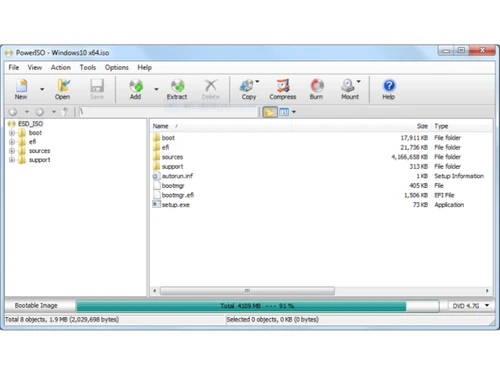The image size is (500, 375).
Task: Click the Setup Information type text
Action: tap(459, 176)
